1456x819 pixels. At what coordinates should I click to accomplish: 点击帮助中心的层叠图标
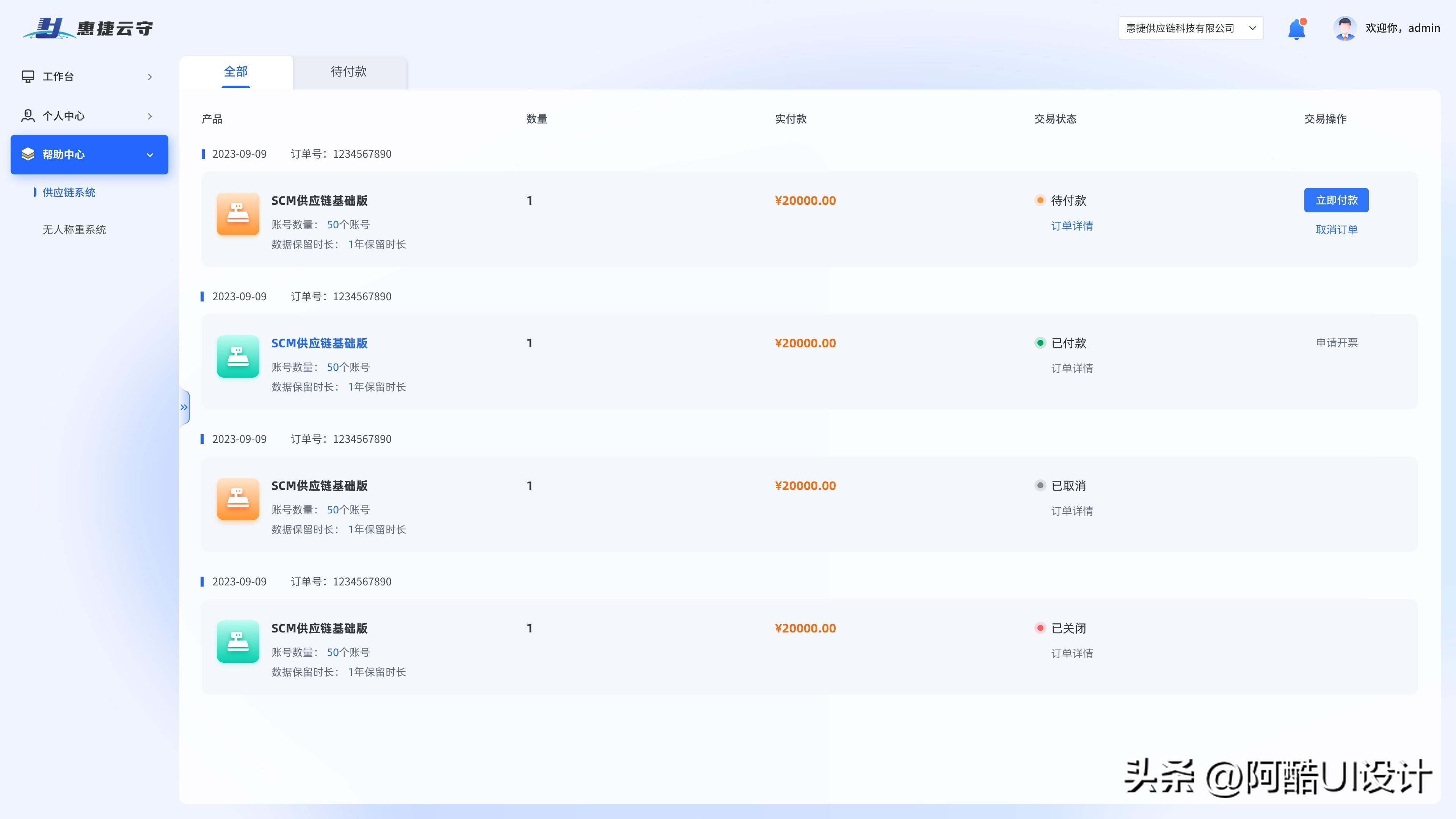click(x=28, y=154)
